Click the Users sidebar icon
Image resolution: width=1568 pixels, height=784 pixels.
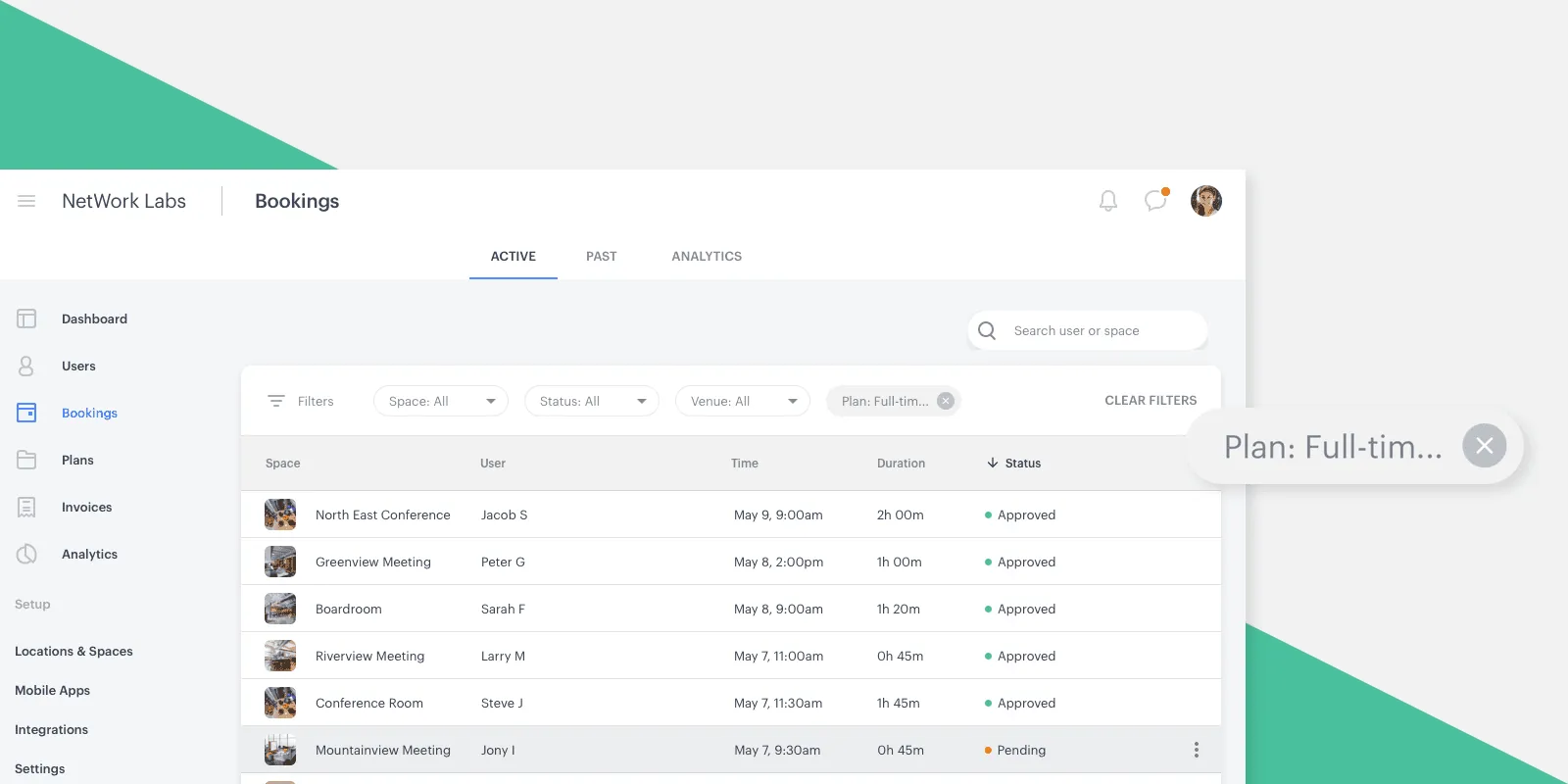tap(26, 366)
